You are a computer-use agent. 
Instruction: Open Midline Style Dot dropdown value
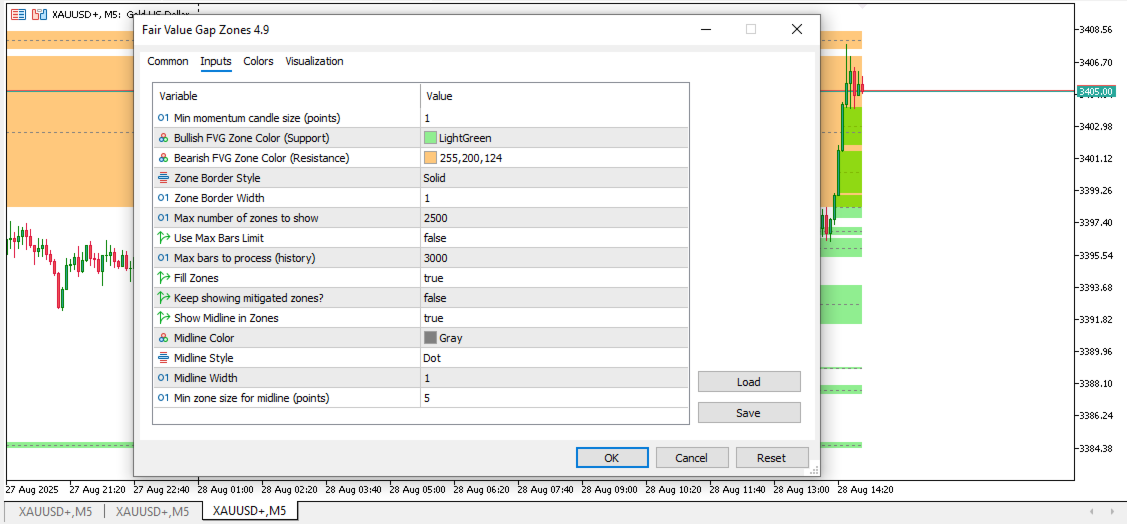554,358
